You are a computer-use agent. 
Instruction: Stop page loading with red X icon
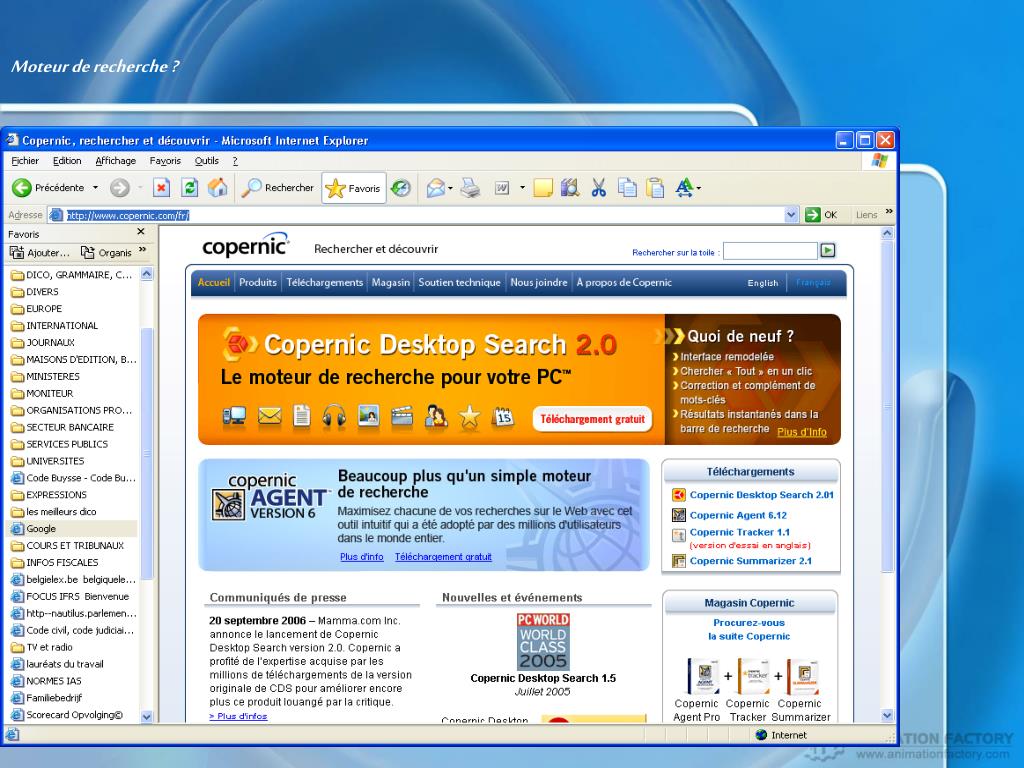pyautogui.click(x=161, y=188)
